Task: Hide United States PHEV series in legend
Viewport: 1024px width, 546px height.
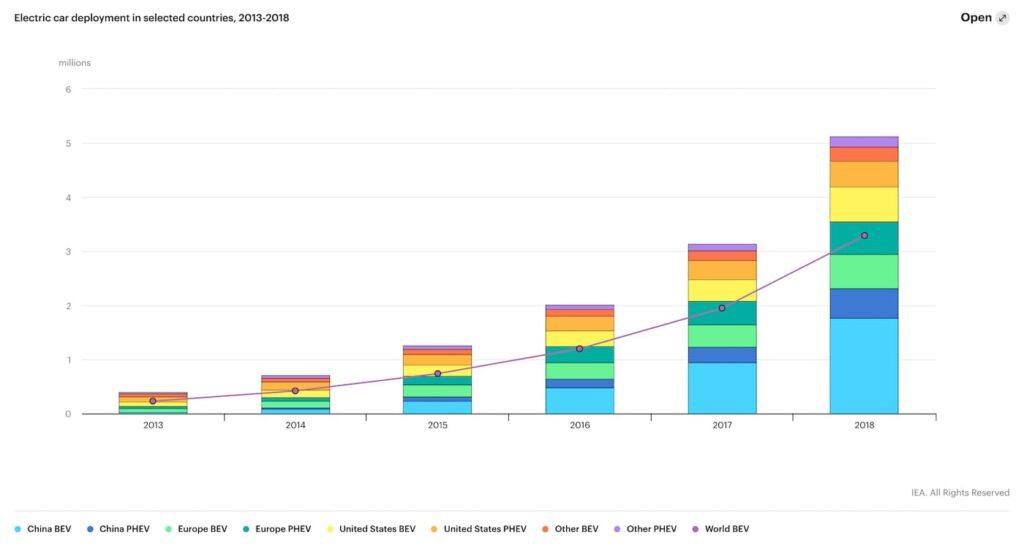Action: click(483, 529)
